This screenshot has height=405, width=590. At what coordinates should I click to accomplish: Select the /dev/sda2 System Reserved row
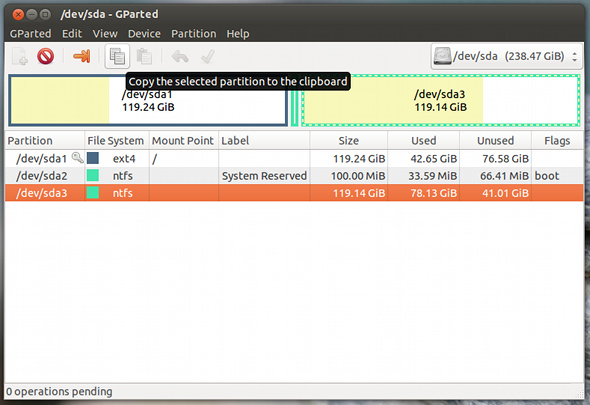point(294,176)
